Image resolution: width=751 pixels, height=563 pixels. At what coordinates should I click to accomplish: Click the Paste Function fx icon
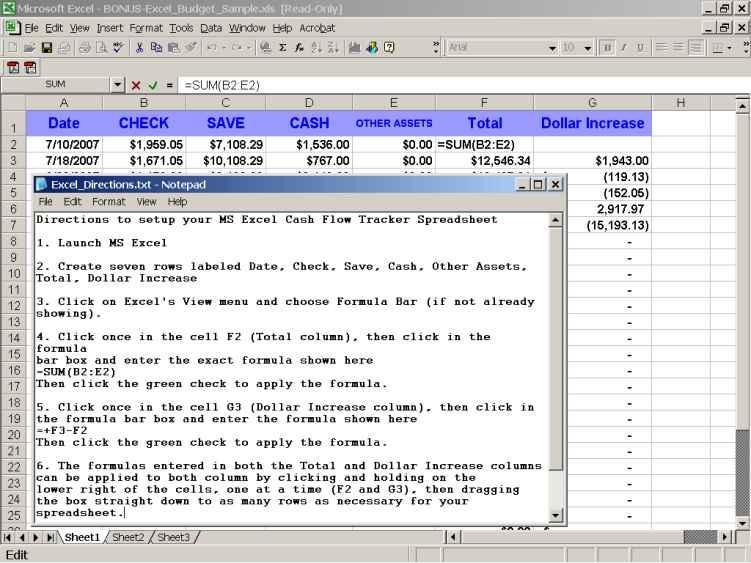pyautogui.click(x=299, y=47)
